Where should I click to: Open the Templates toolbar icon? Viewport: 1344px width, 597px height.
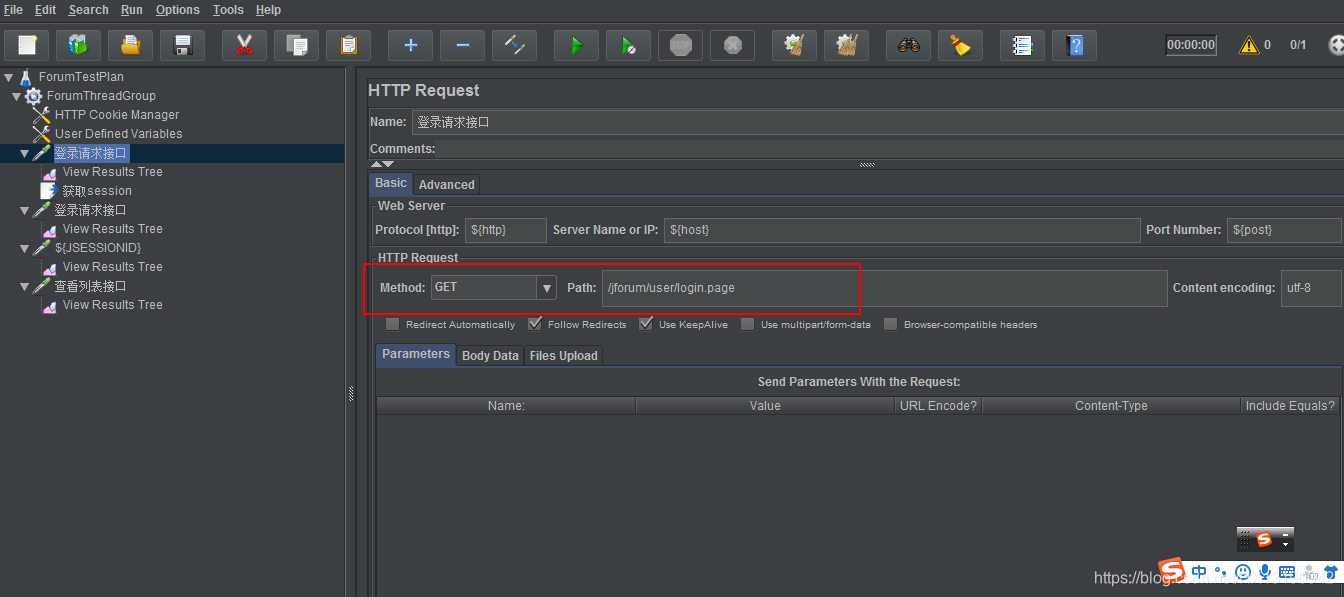click(78, 45)
